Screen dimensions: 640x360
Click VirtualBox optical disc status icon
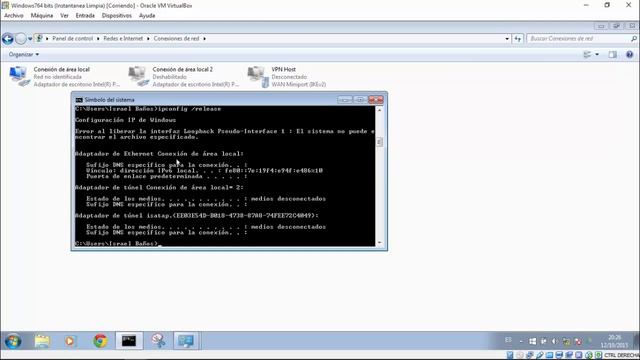point(520,355)
